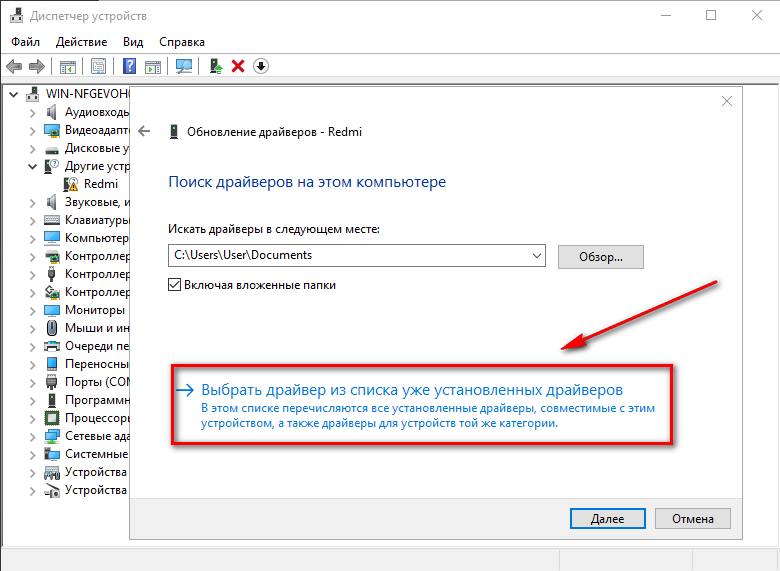Select the Процессоры tree item
780x571 pixels.
click(x=97, y=418)
